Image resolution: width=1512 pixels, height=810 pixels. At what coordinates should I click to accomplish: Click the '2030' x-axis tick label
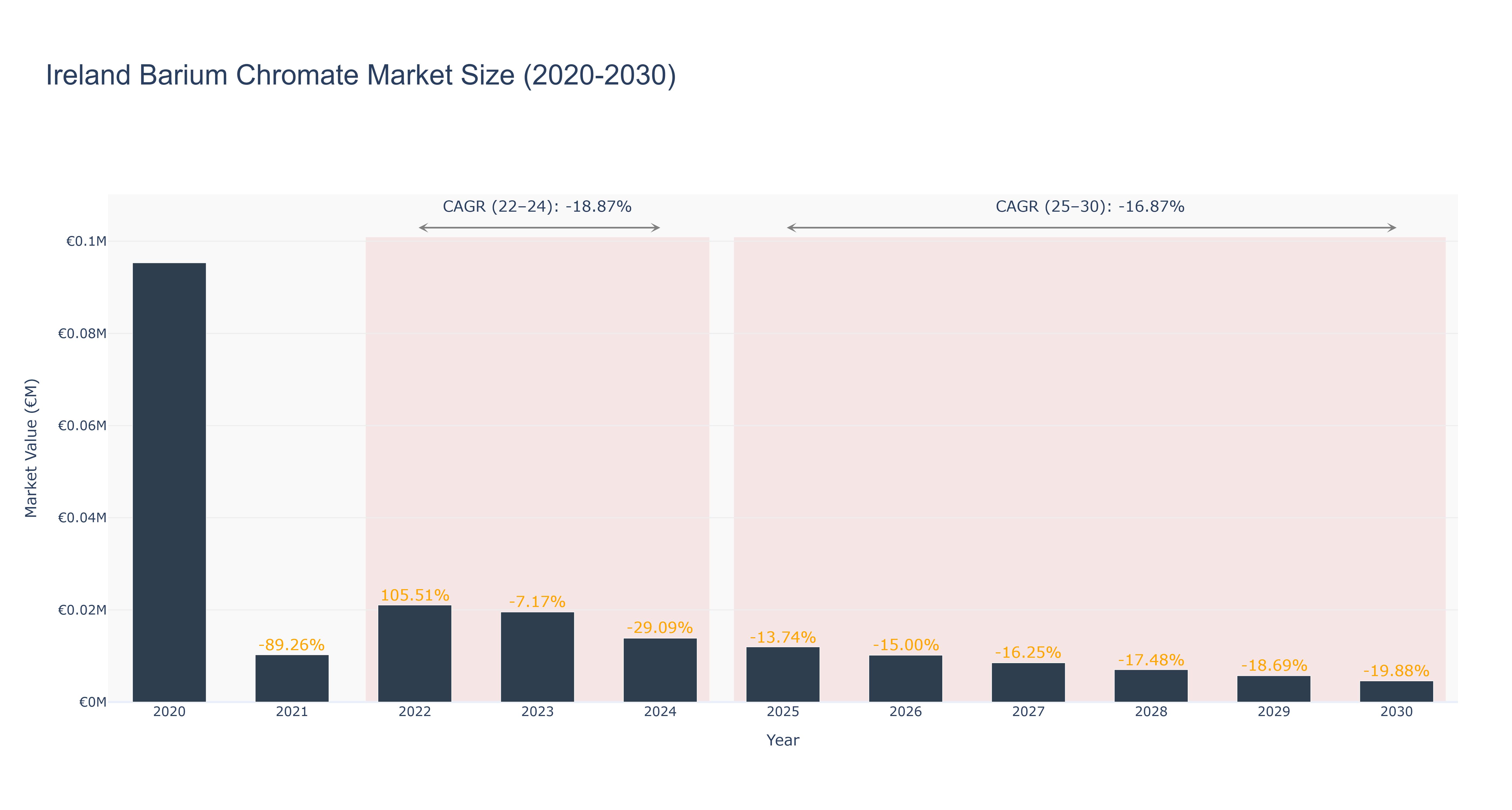click(x=1396, y=712)
